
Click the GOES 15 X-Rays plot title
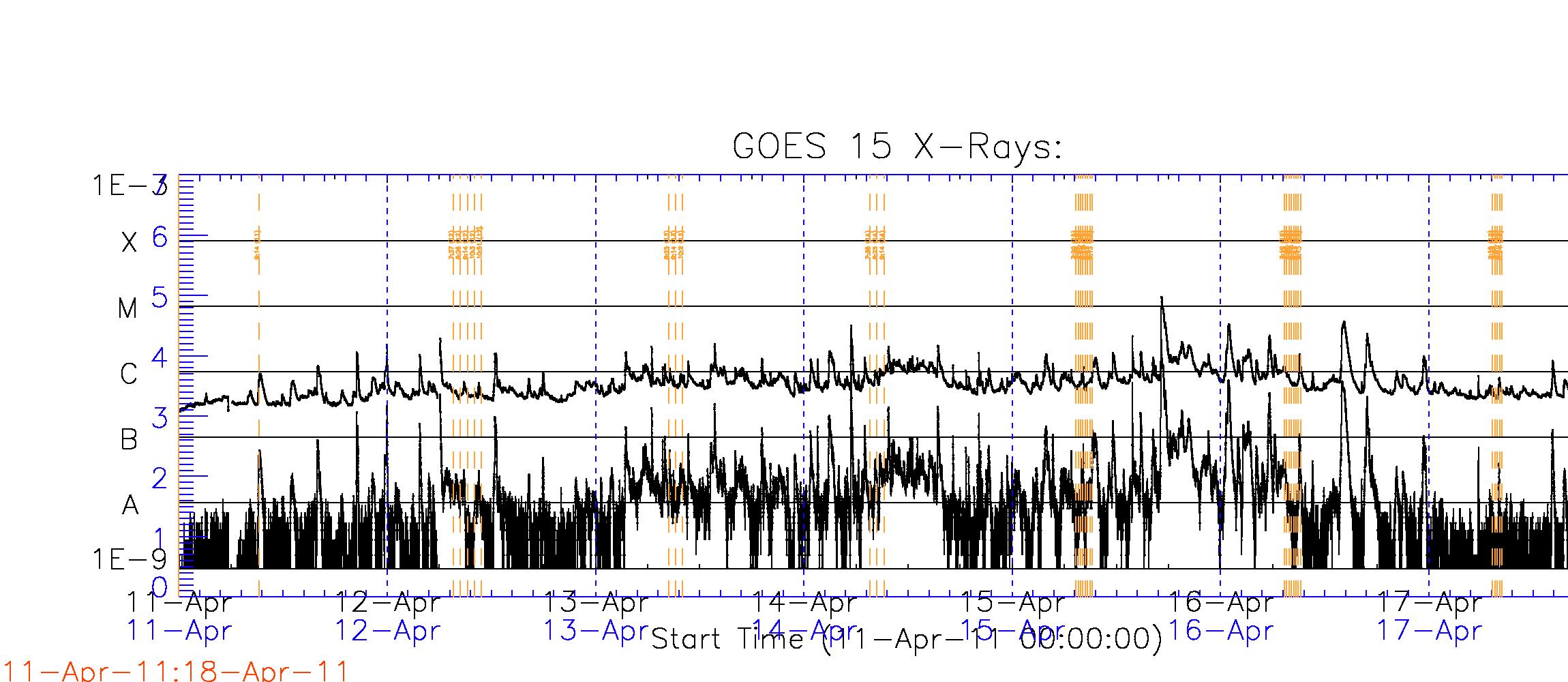[898, 147]
